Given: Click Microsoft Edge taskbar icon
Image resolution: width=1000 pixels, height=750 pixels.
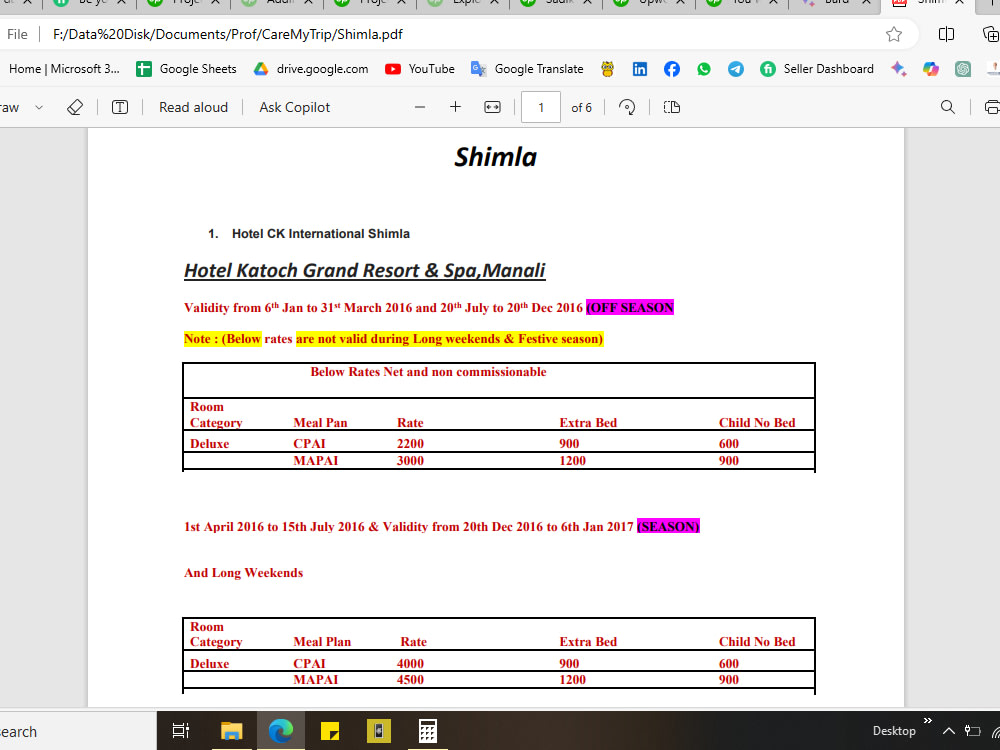Looking at the screenshot, I should tap(281, 731).
